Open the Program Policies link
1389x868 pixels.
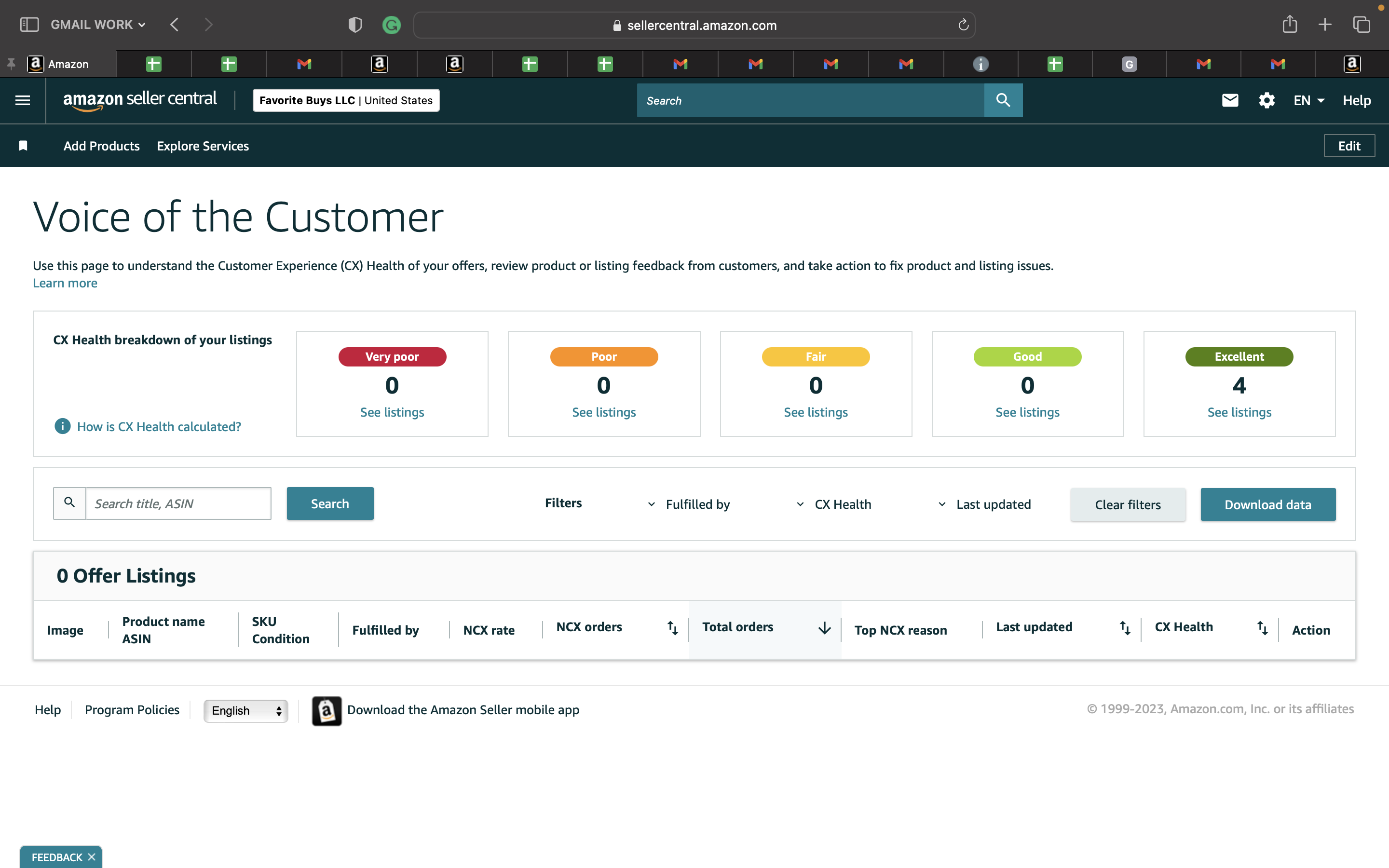point(132,709)
